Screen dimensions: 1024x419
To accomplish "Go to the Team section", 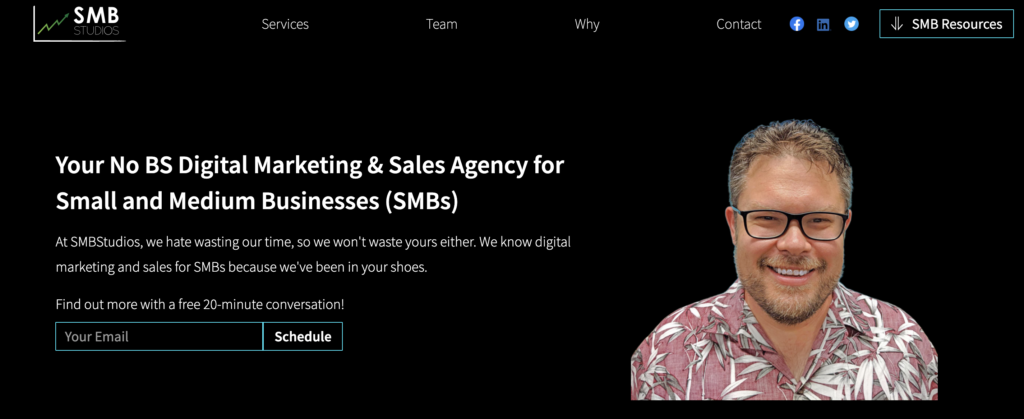I will point(441,24).
